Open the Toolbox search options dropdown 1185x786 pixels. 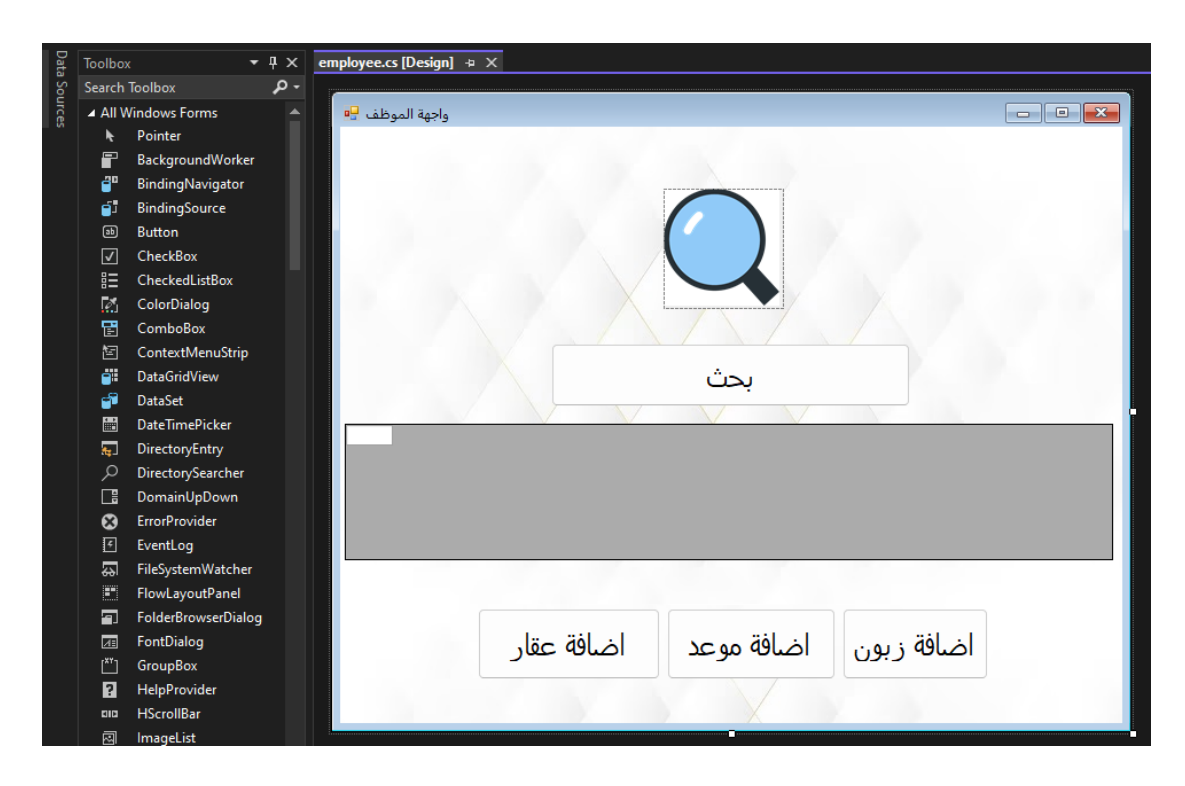[x=296, y=88]
